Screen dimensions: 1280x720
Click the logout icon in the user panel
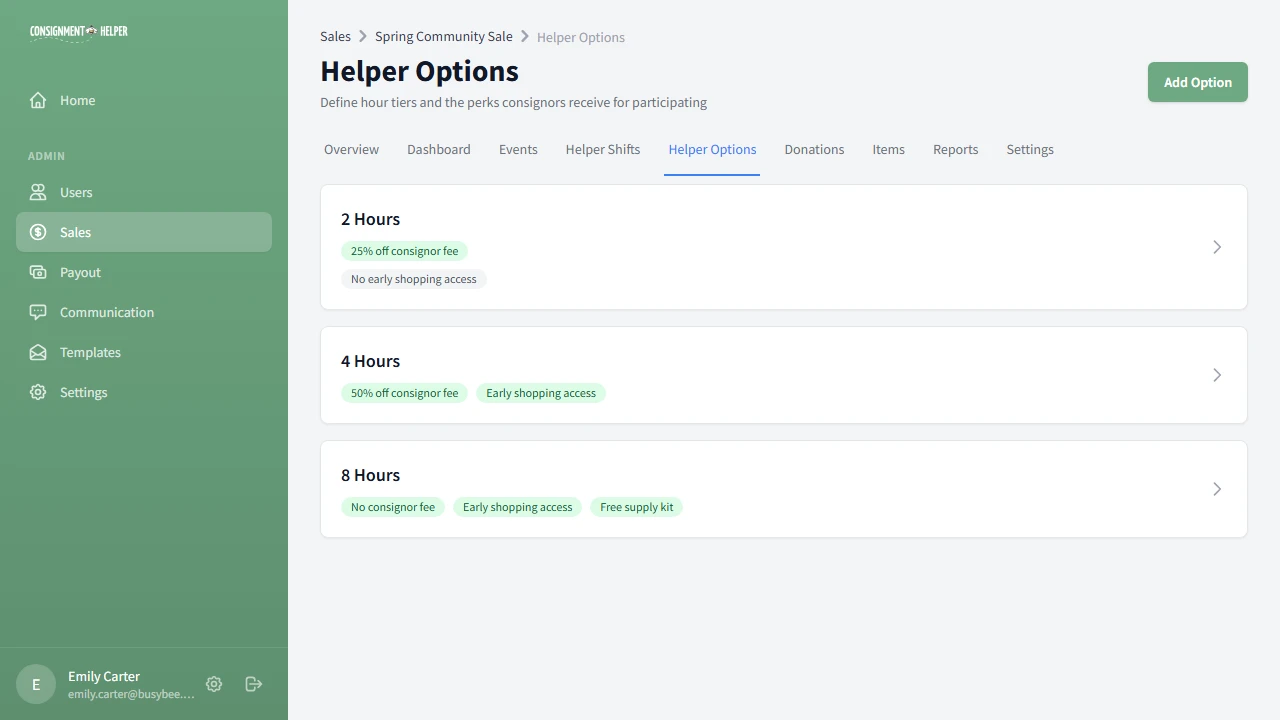(253, 684)
